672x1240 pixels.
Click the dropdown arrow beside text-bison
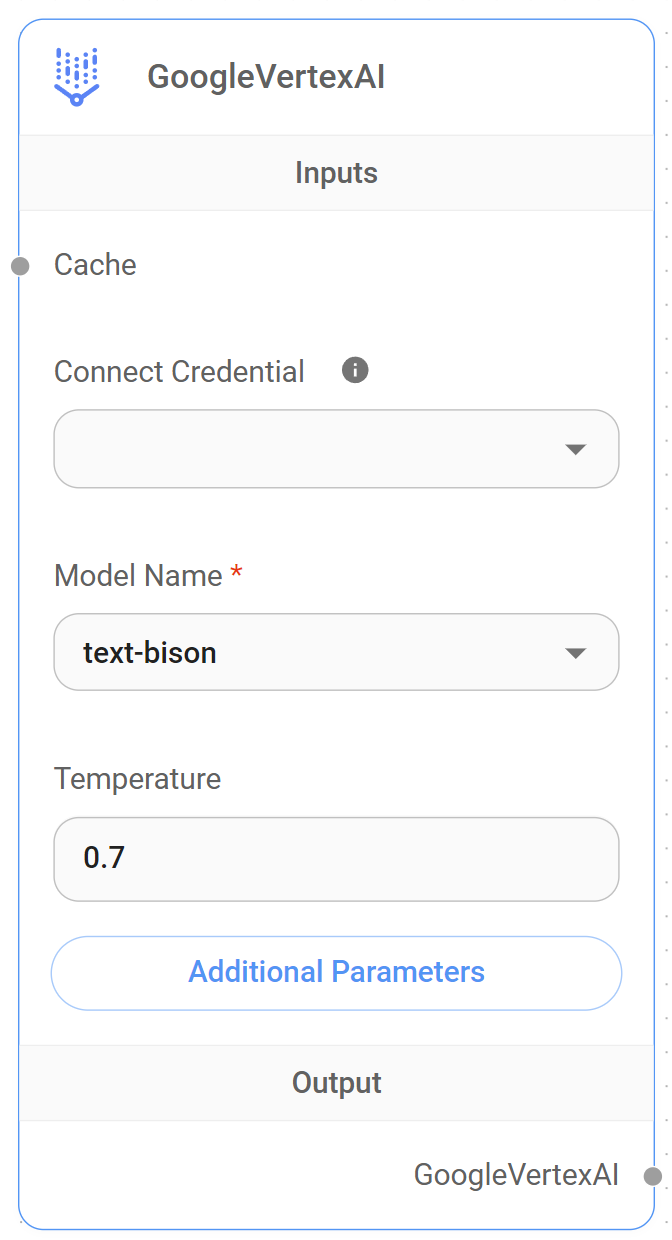tap(577, 652)
